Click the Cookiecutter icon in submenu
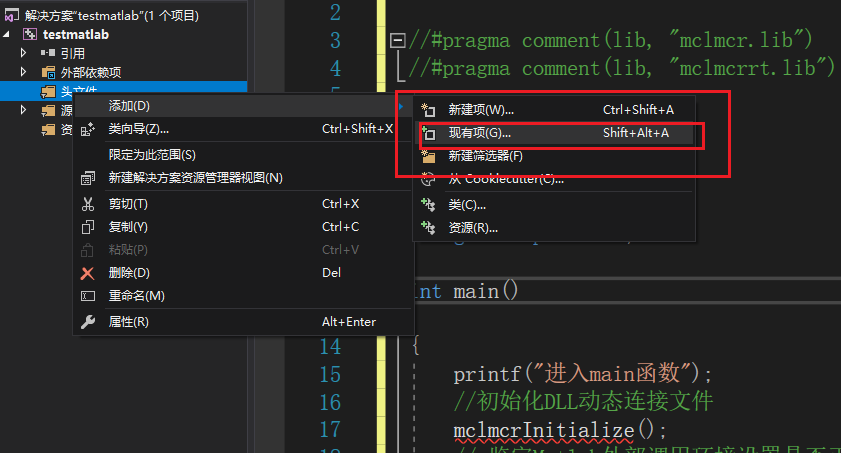841x453 pixels. (x=428, y=179)
